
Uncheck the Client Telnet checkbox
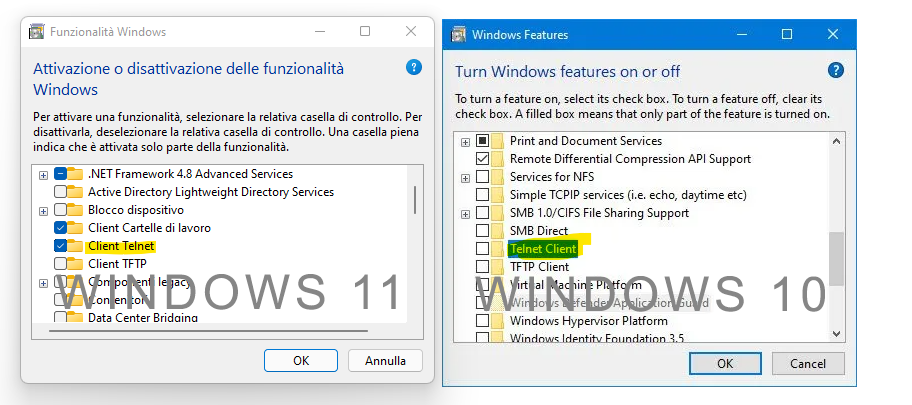pos(61,246)
